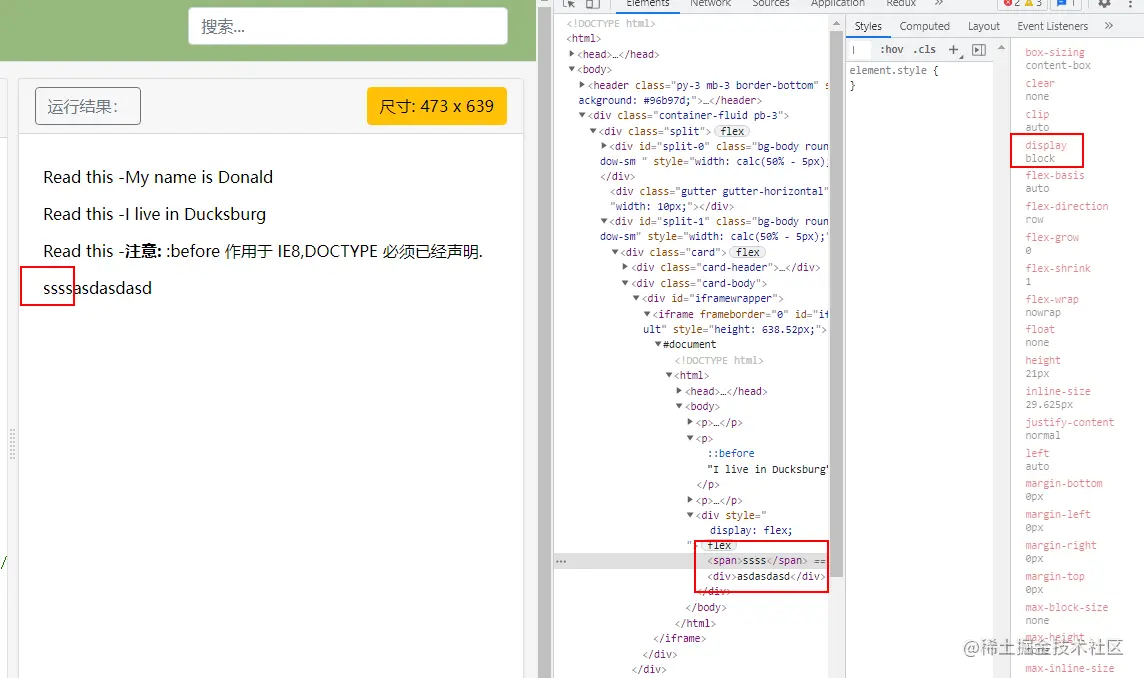The image size is (1144, 678).
Task: Click the computed display property
Action: point(1046,145)
